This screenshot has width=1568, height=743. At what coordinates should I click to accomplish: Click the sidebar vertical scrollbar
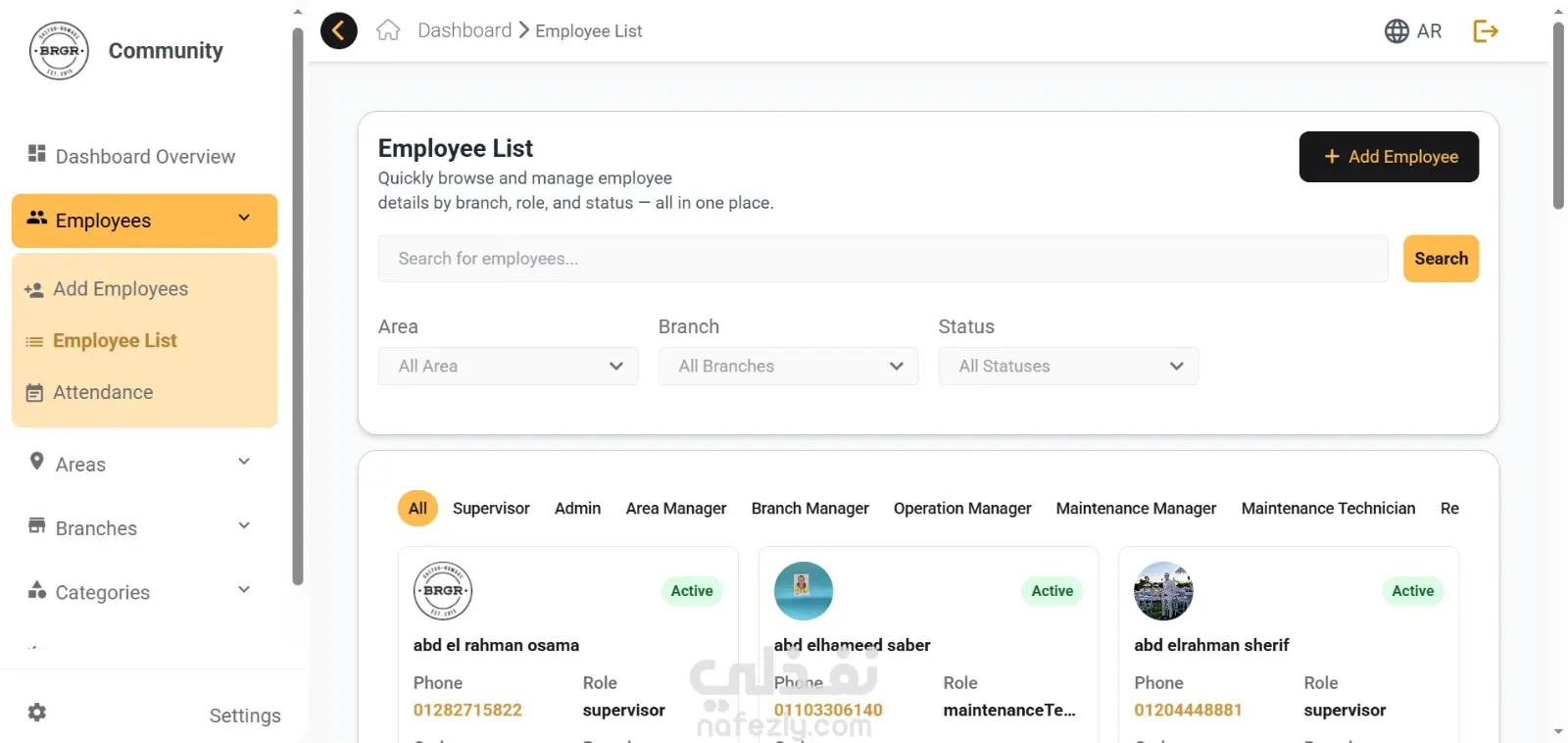(298, 306)
